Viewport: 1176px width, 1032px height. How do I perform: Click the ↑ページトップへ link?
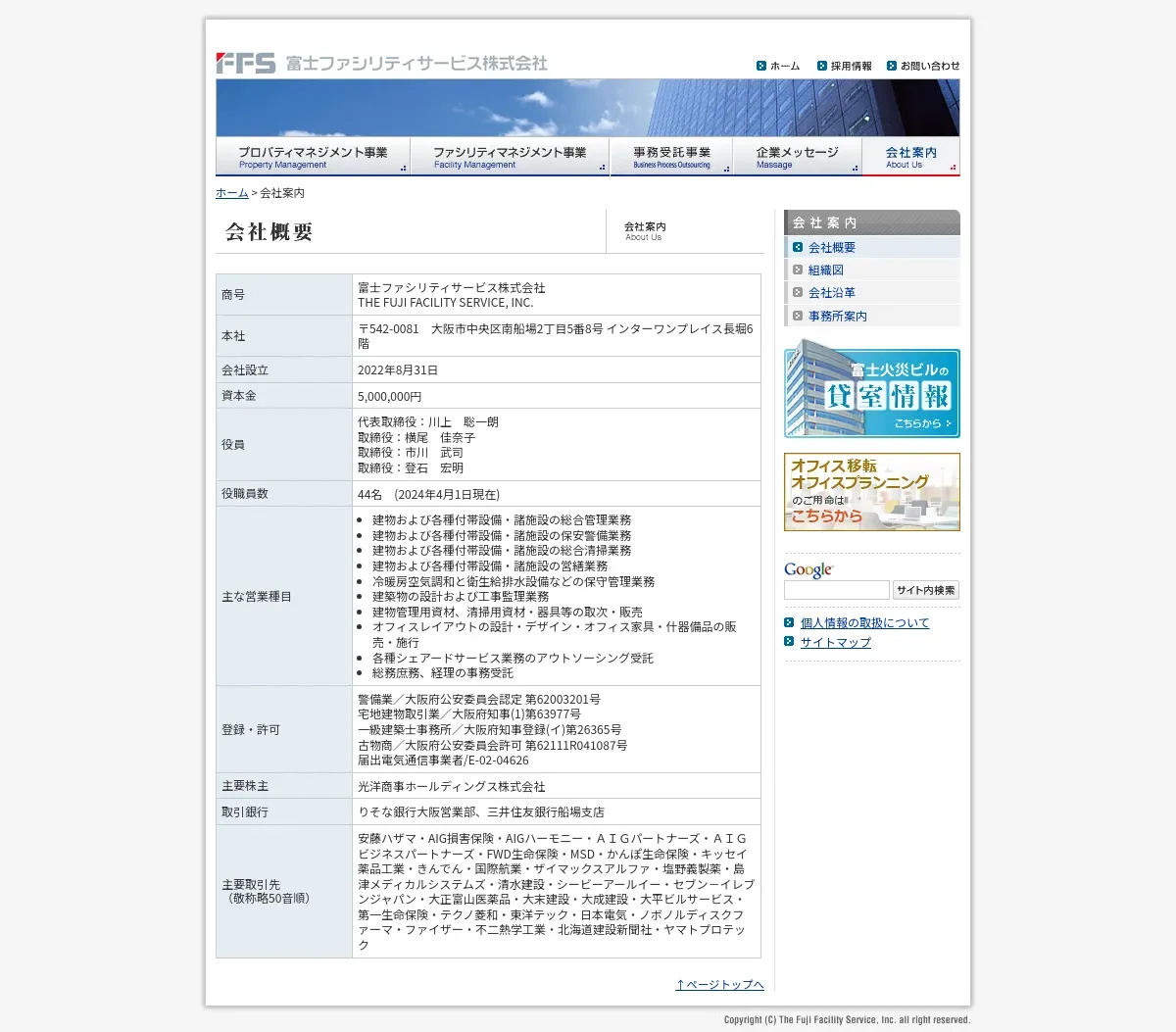(719, 984)
